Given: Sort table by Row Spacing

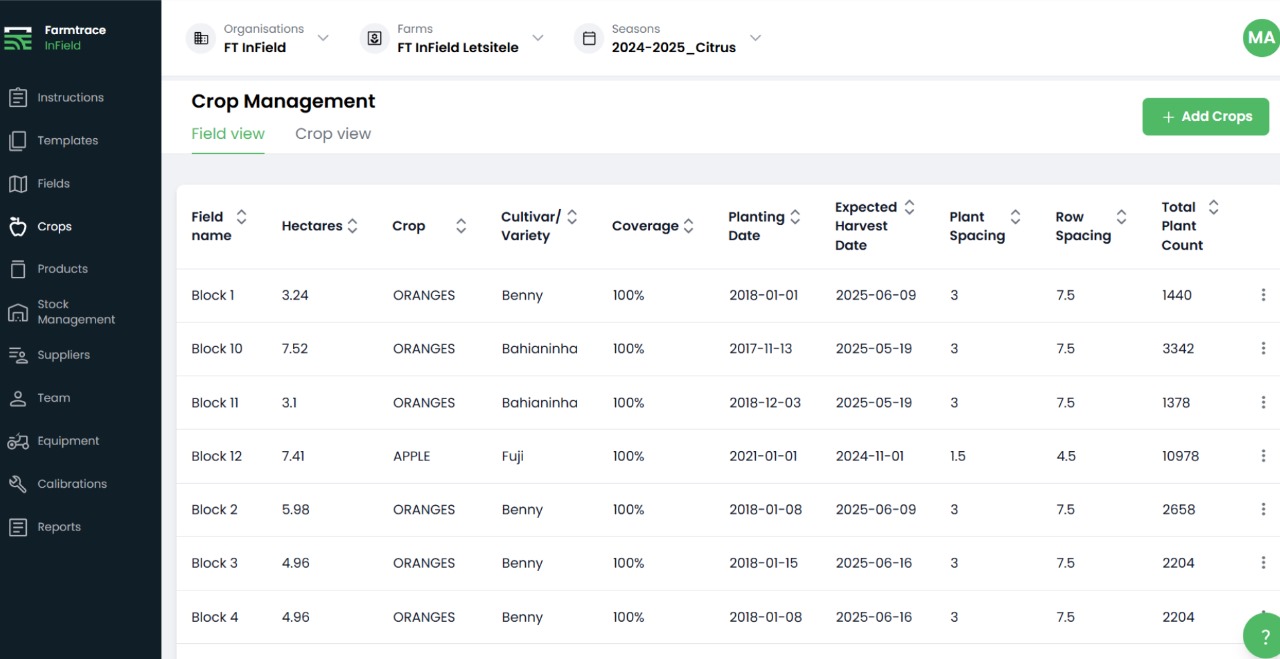Looking at the screenshot, I should click(1121, 217).
